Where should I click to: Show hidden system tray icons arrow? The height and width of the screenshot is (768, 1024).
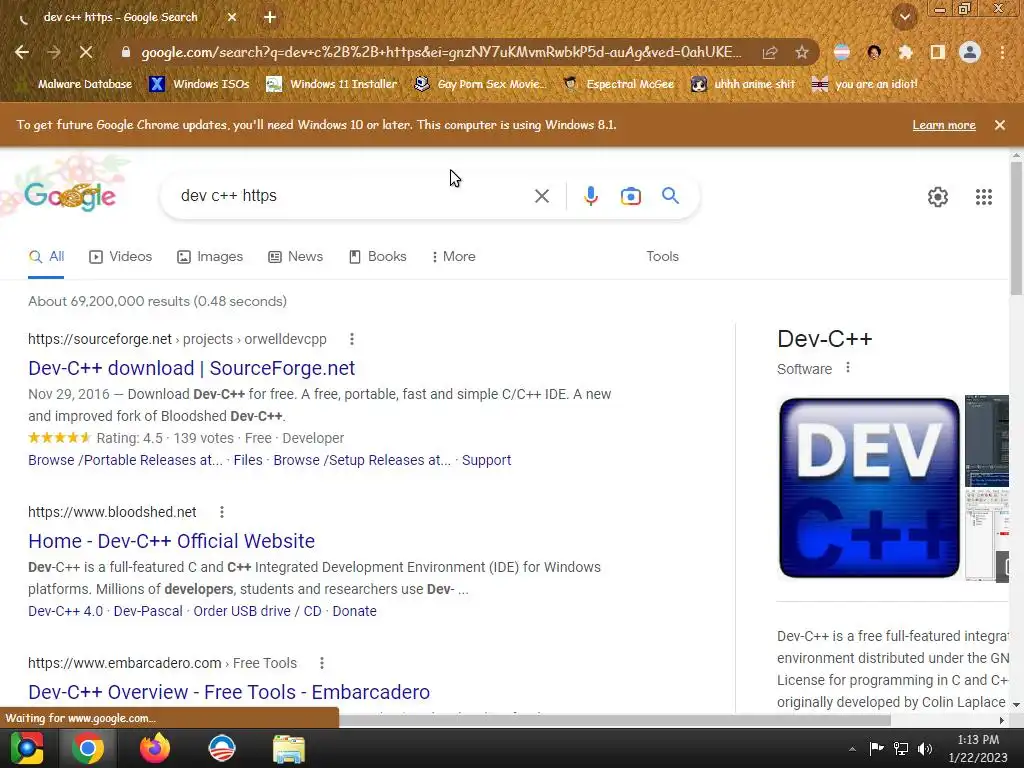click(852, 749)
